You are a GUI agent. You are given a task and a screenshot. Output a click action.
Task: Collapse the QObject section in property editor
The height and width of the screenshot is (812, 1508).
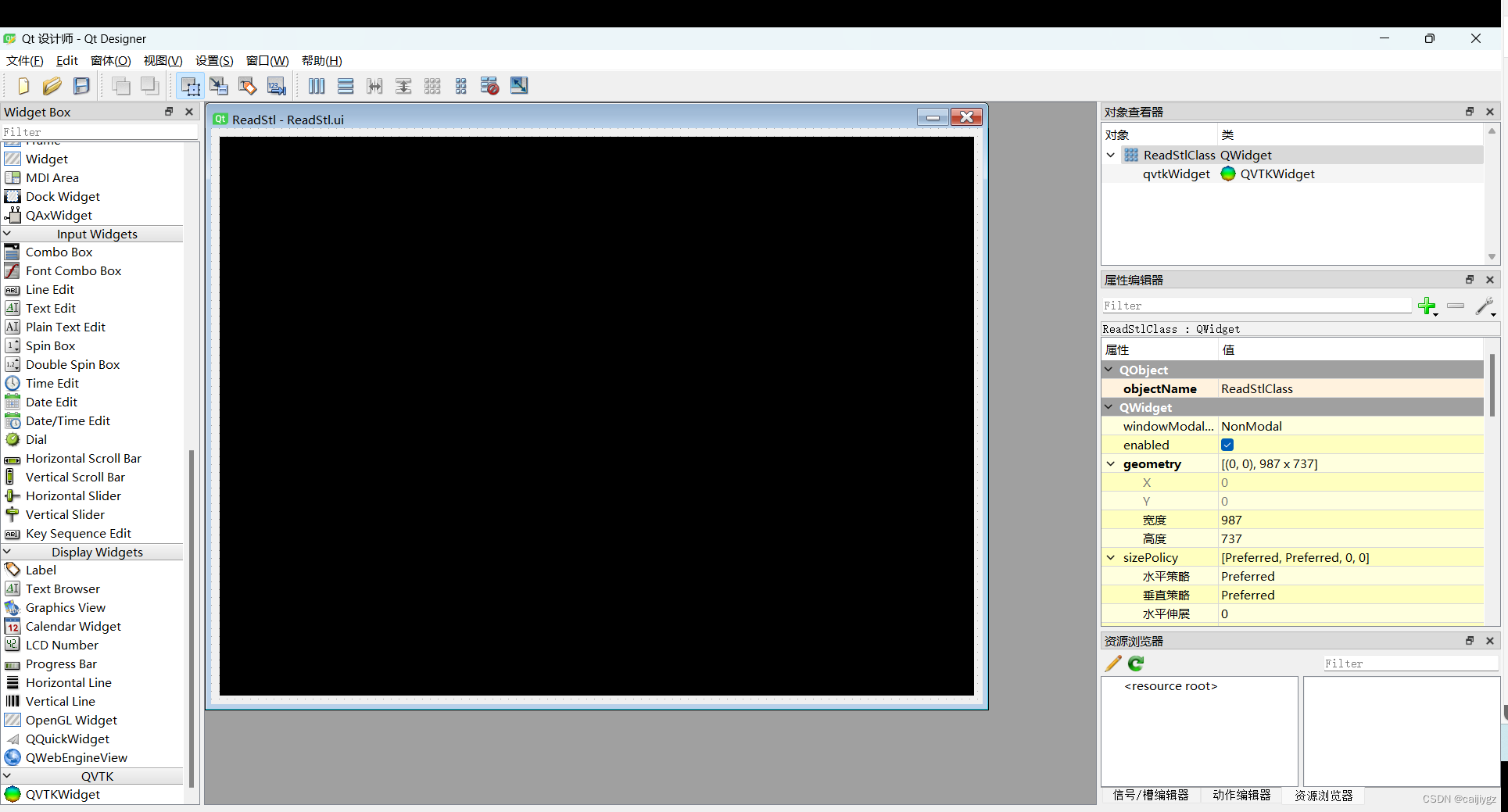pos(1109,370)
